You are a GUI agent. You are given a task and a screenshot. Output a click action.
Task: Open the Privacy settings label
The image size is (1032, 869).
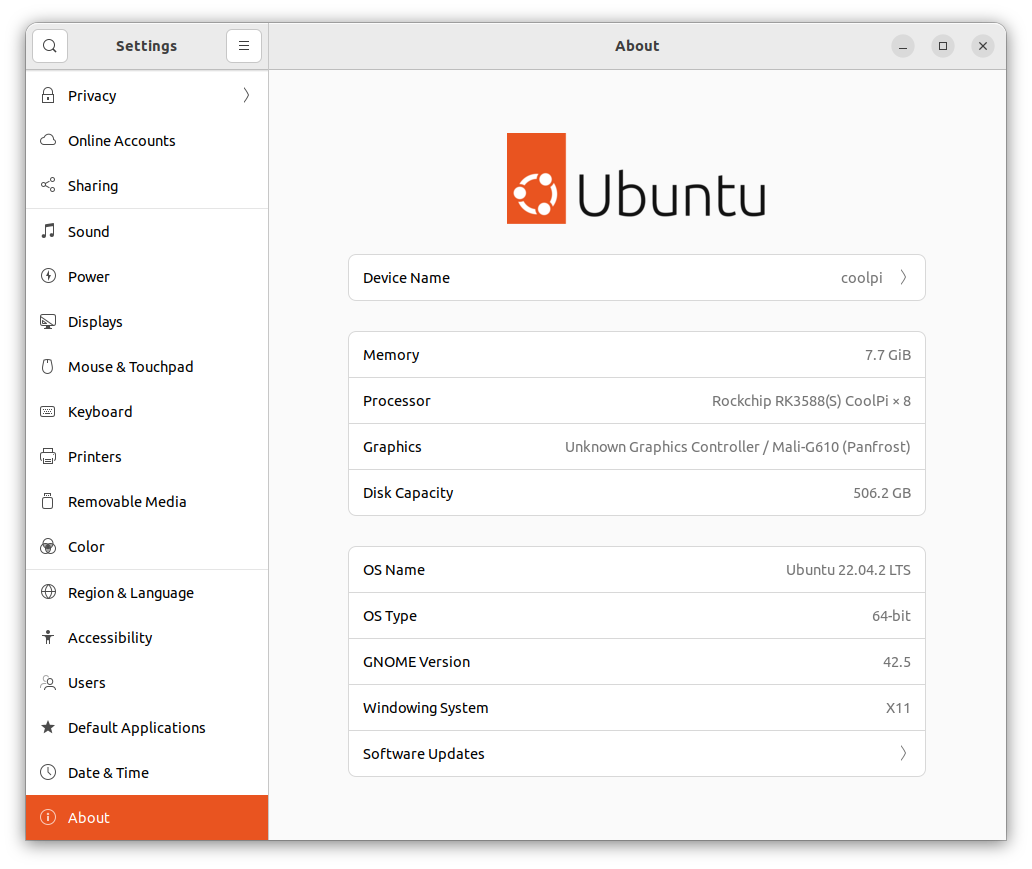tap(92, 96)
